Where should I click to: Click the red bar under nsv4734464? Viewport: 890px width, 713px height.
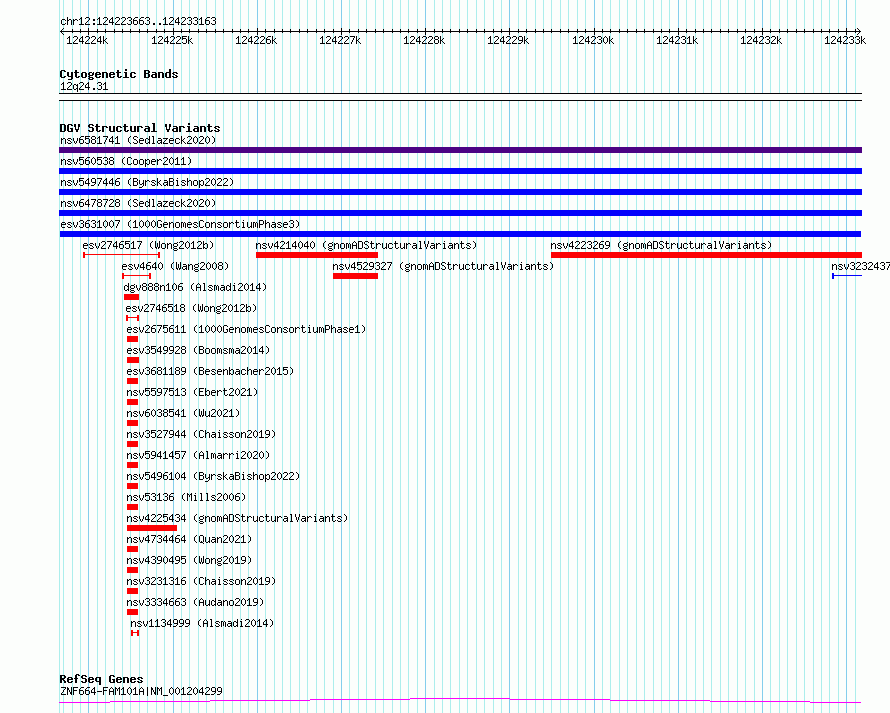coord(132,549)
